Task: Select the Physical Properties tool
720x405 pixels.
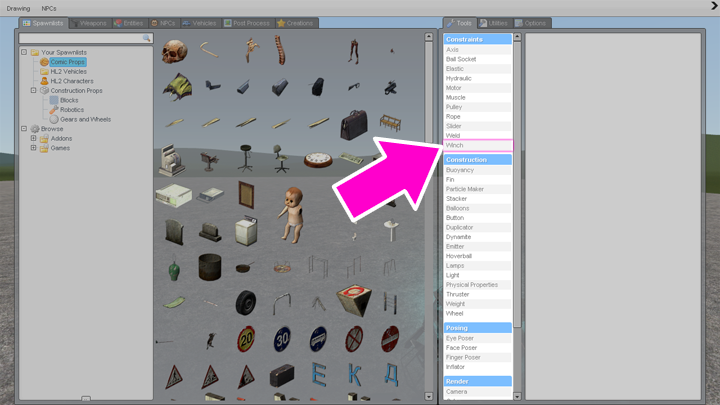Action: tap(478, 285)
